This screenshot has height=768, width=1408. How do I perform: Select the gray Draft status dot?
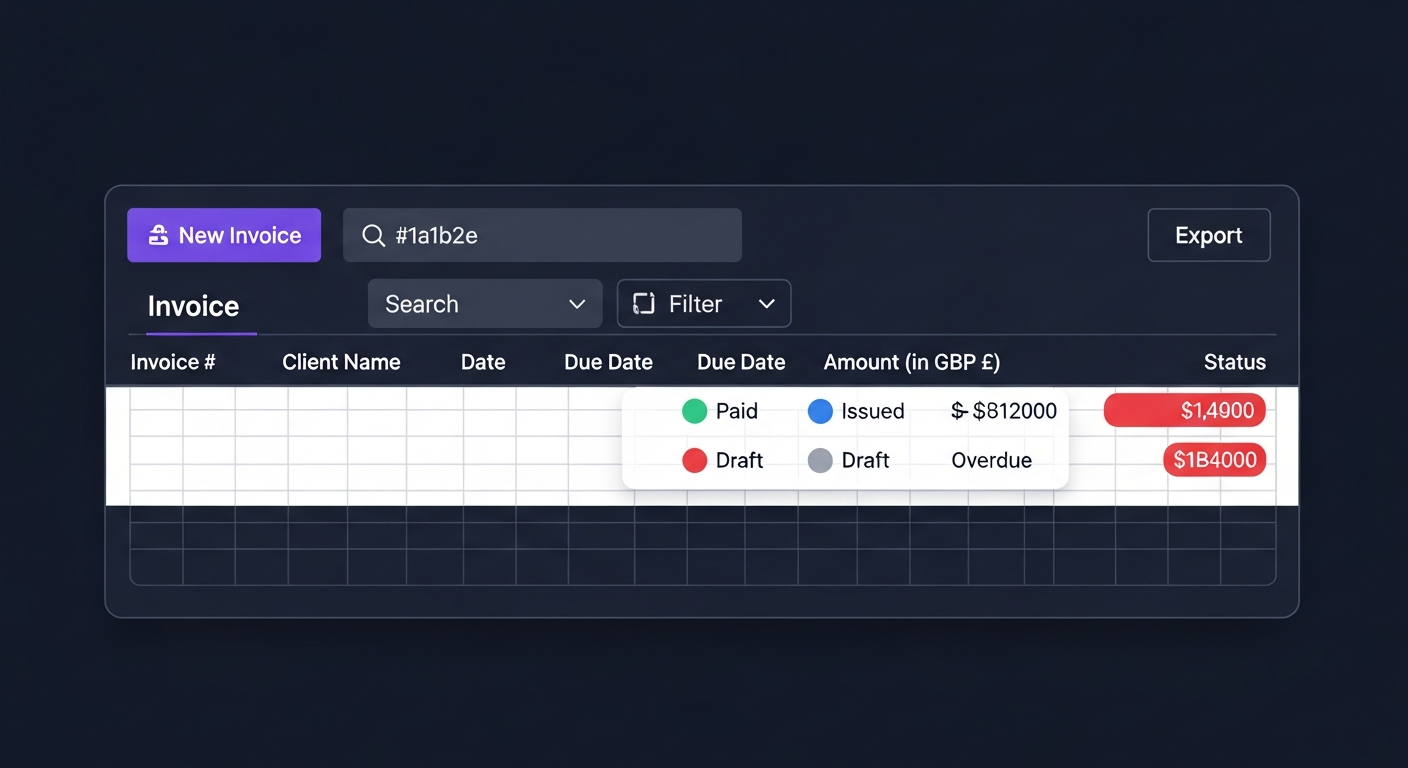(x=821, y=460)
